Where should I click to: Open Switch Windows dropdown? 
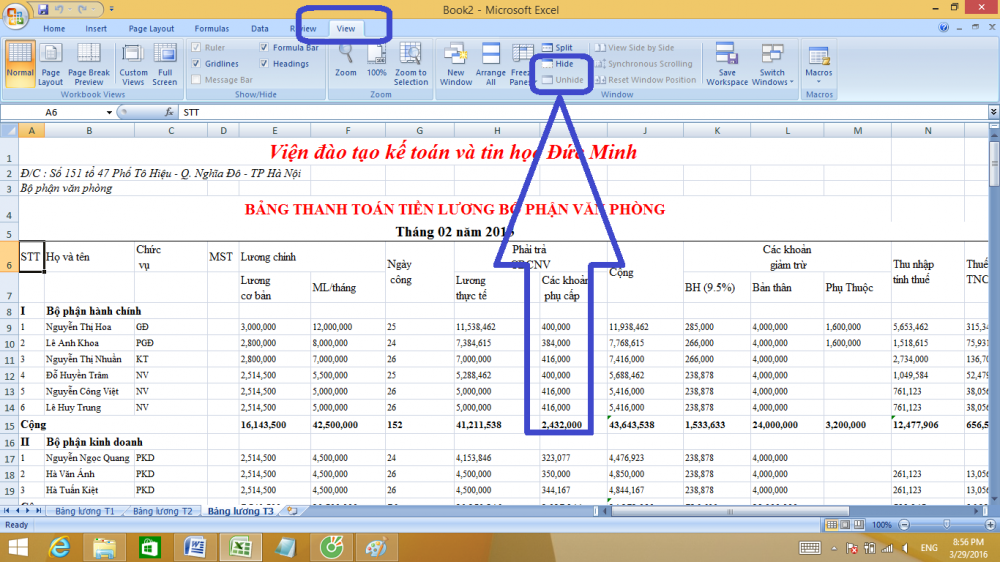[772, 63]
